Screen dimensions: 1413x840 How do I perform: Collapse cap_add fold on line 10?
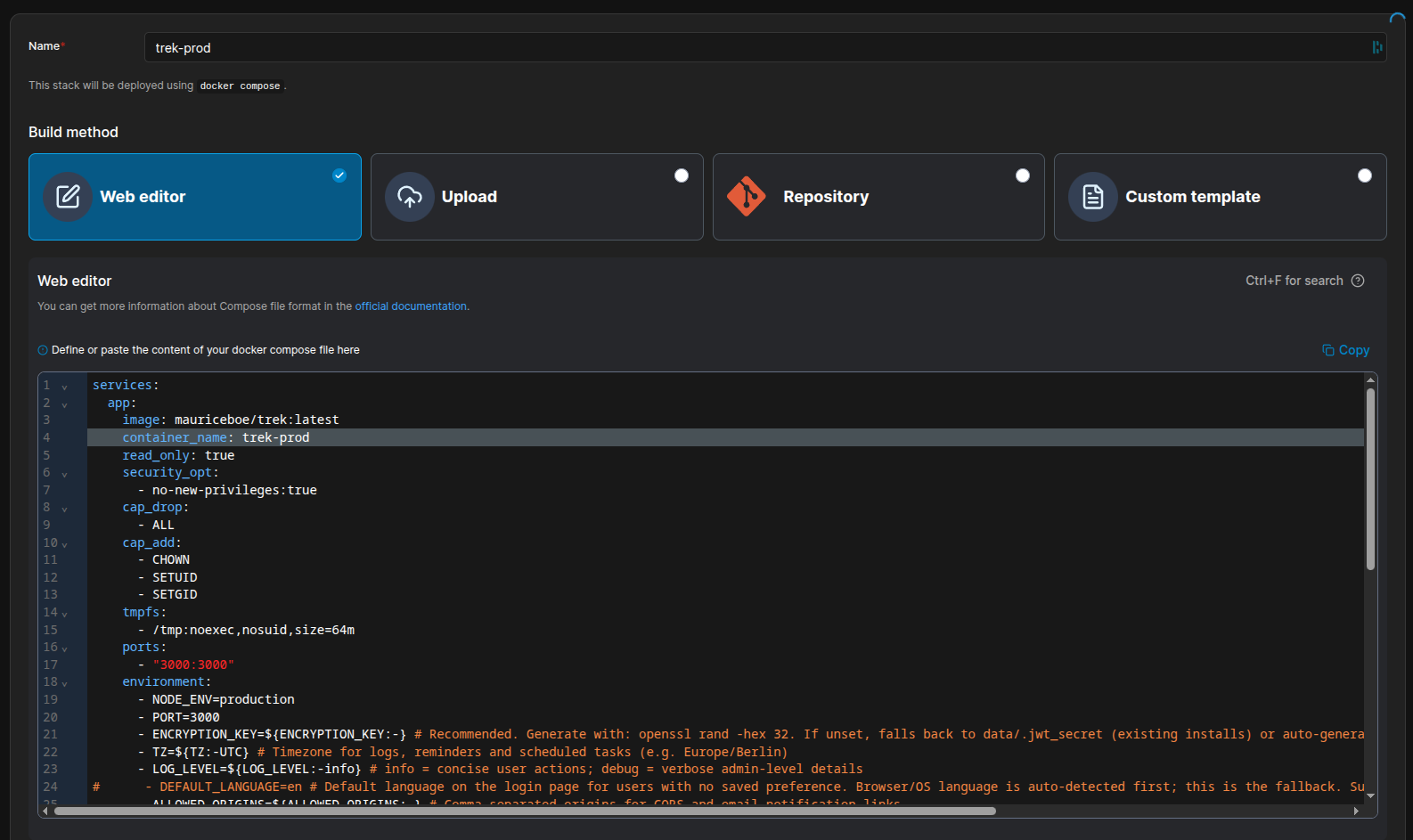click(64, 543)
